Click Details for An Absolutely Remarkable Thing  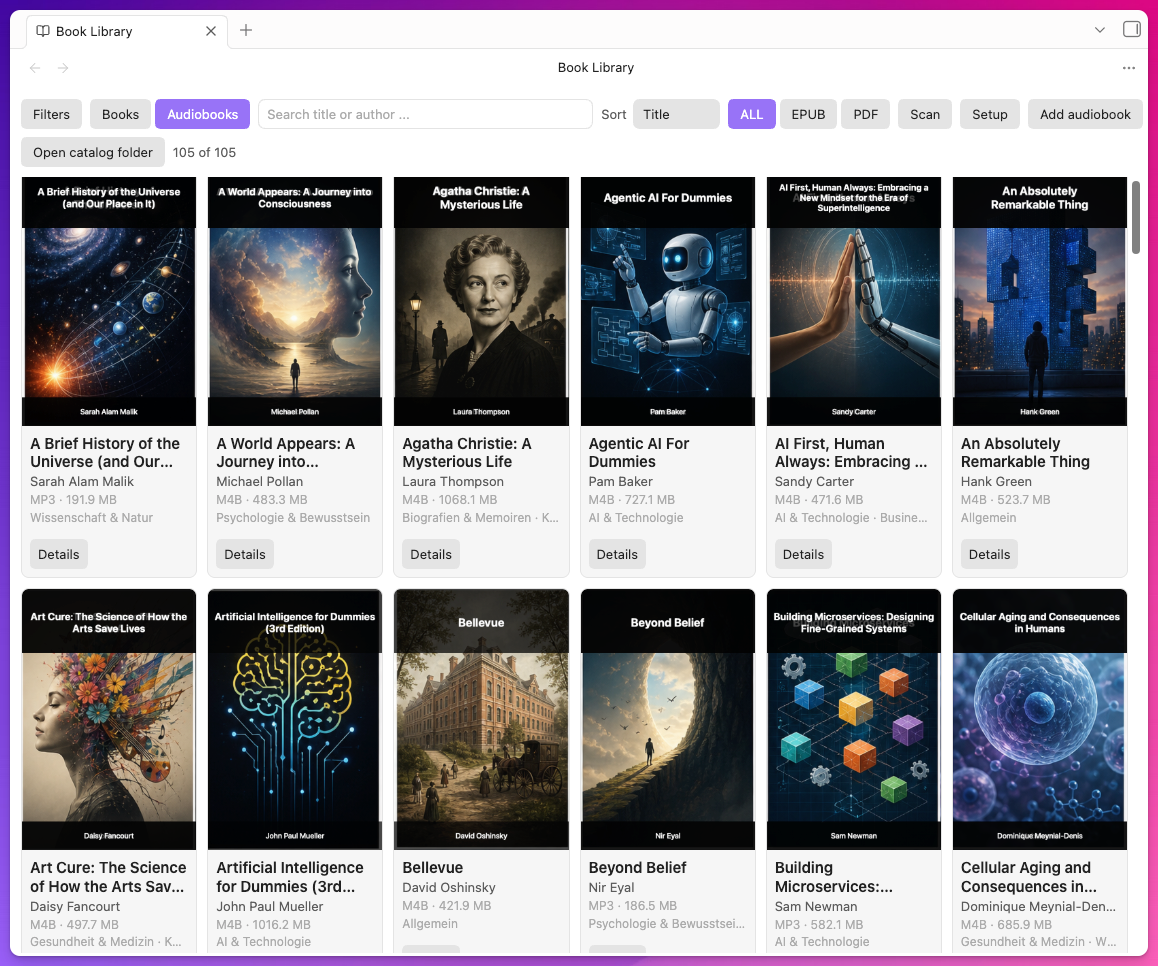click(x=989, y=554)
